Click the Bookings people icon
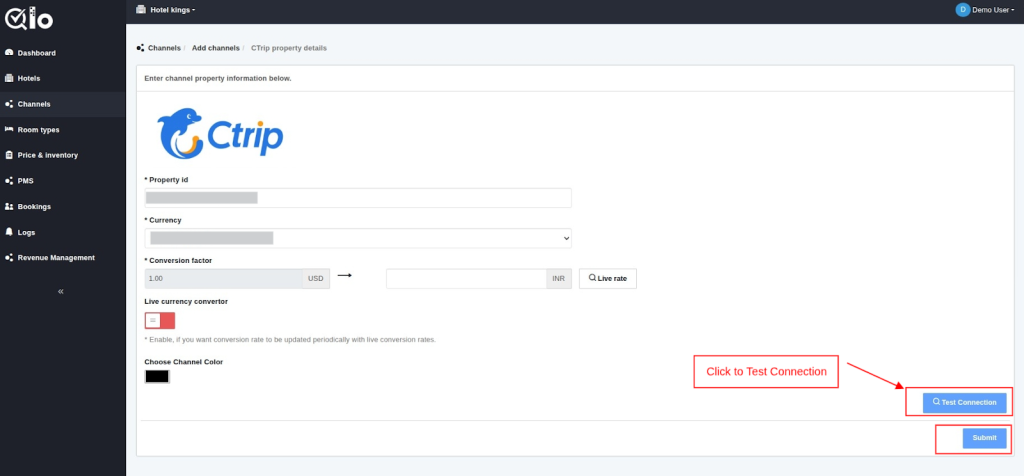1024x476 pixels. click(9, 207)
